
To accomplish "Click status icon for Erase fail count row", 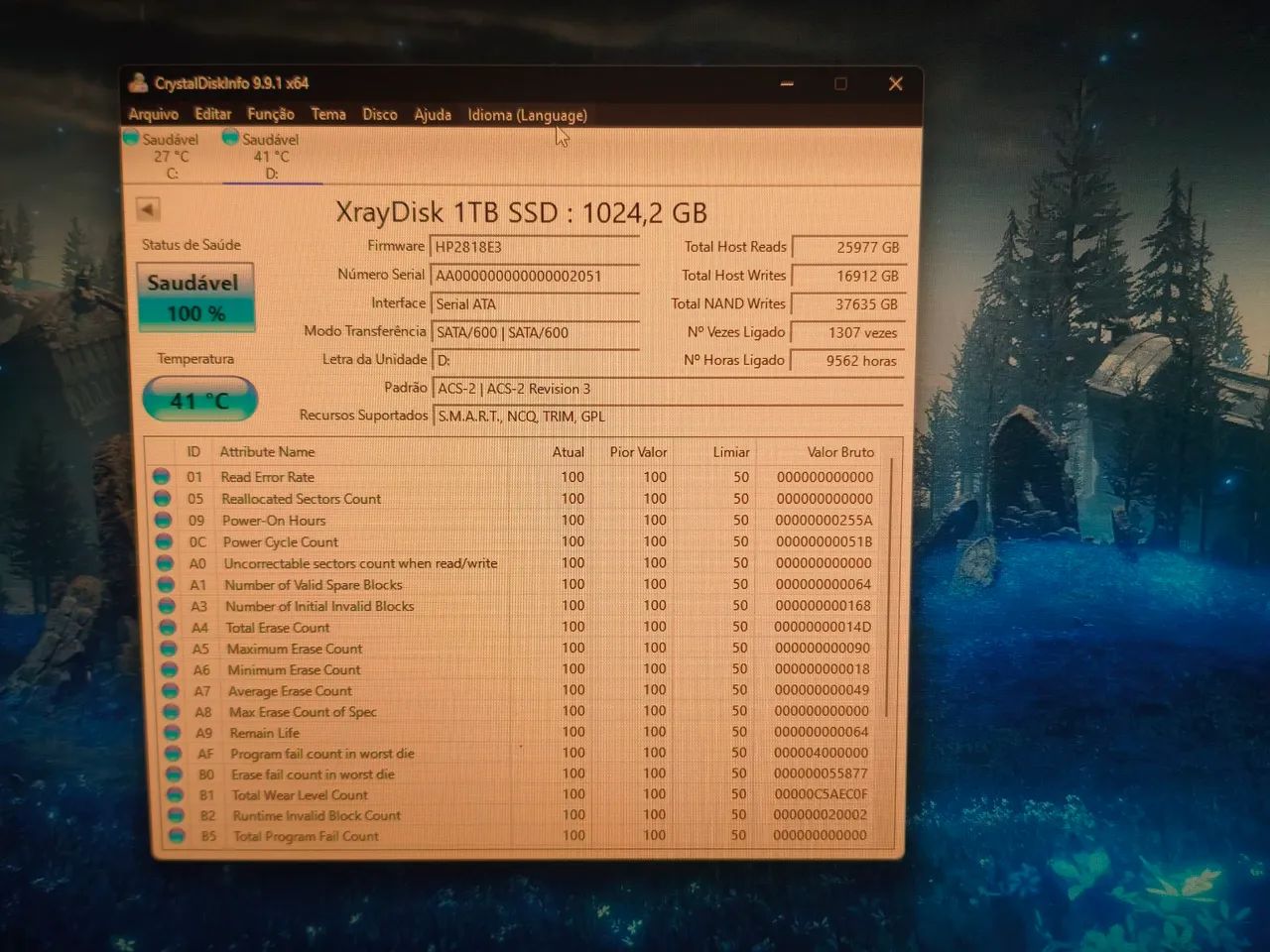I will tap(175, 774).
